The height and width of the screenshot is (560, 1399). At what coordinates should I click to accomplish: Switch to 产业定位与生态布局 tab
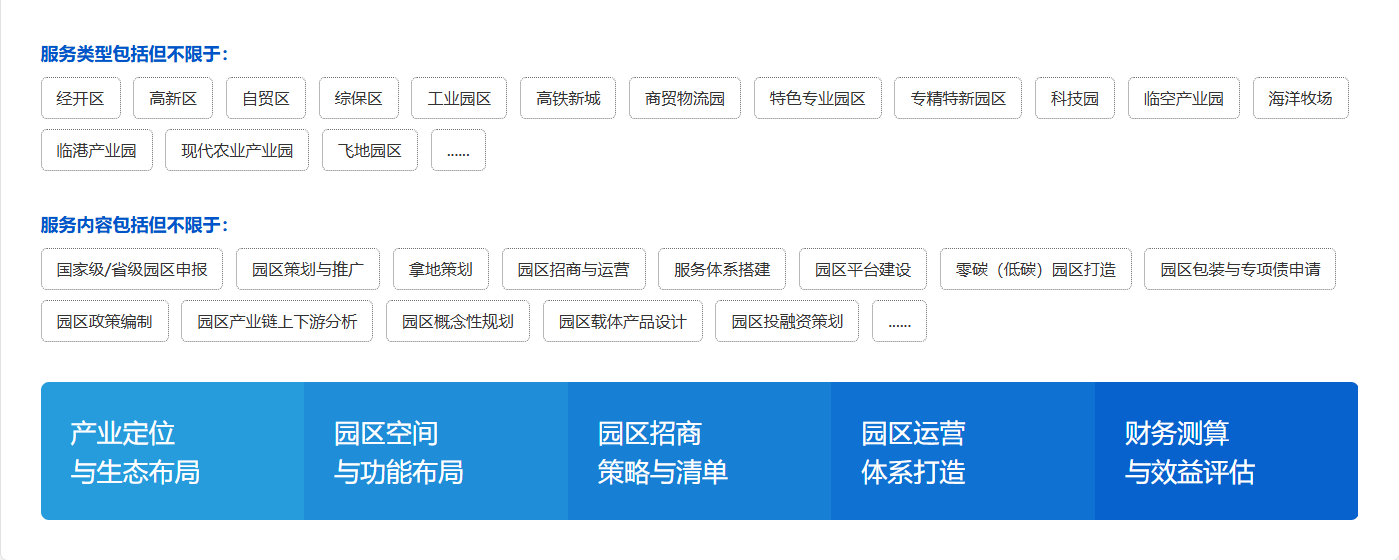tap(172, 452)
